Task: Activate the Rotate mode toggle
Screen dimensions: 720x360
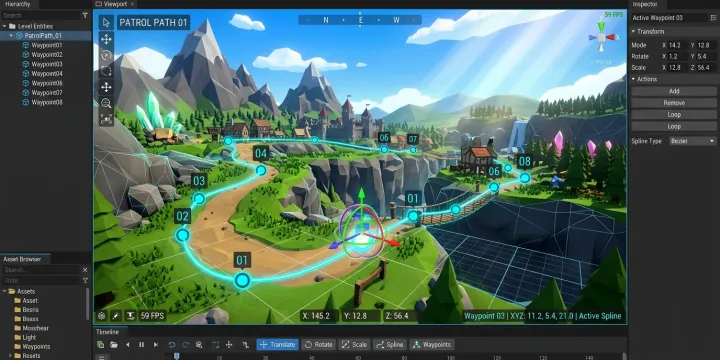Action: [x=318, y=344]
